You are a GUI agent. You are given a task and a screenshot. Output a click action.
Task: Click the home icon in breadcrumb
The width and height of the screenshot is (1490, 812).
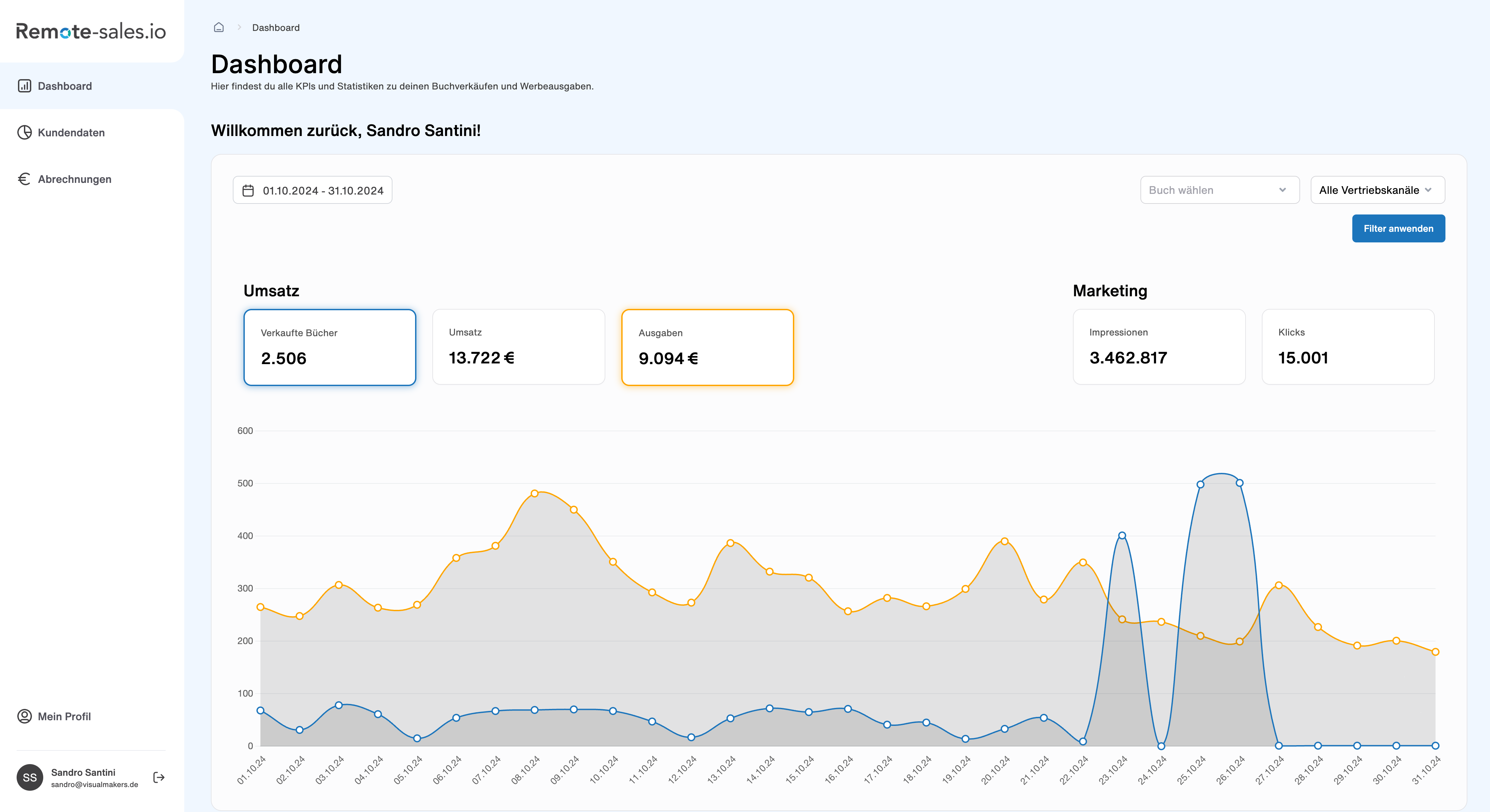(219, 27)
